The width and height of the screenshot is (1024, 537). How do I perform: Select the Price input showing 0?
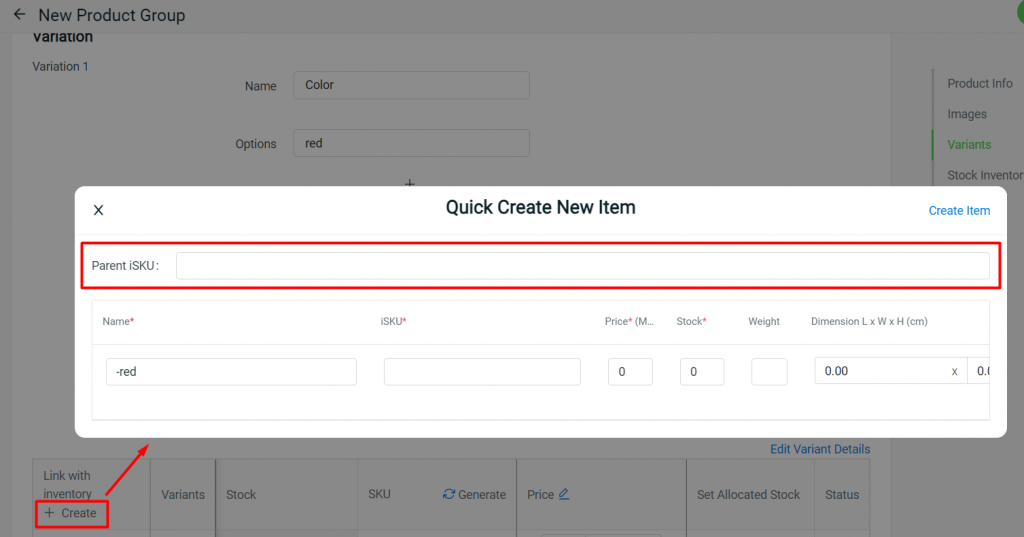click(630, 372)
